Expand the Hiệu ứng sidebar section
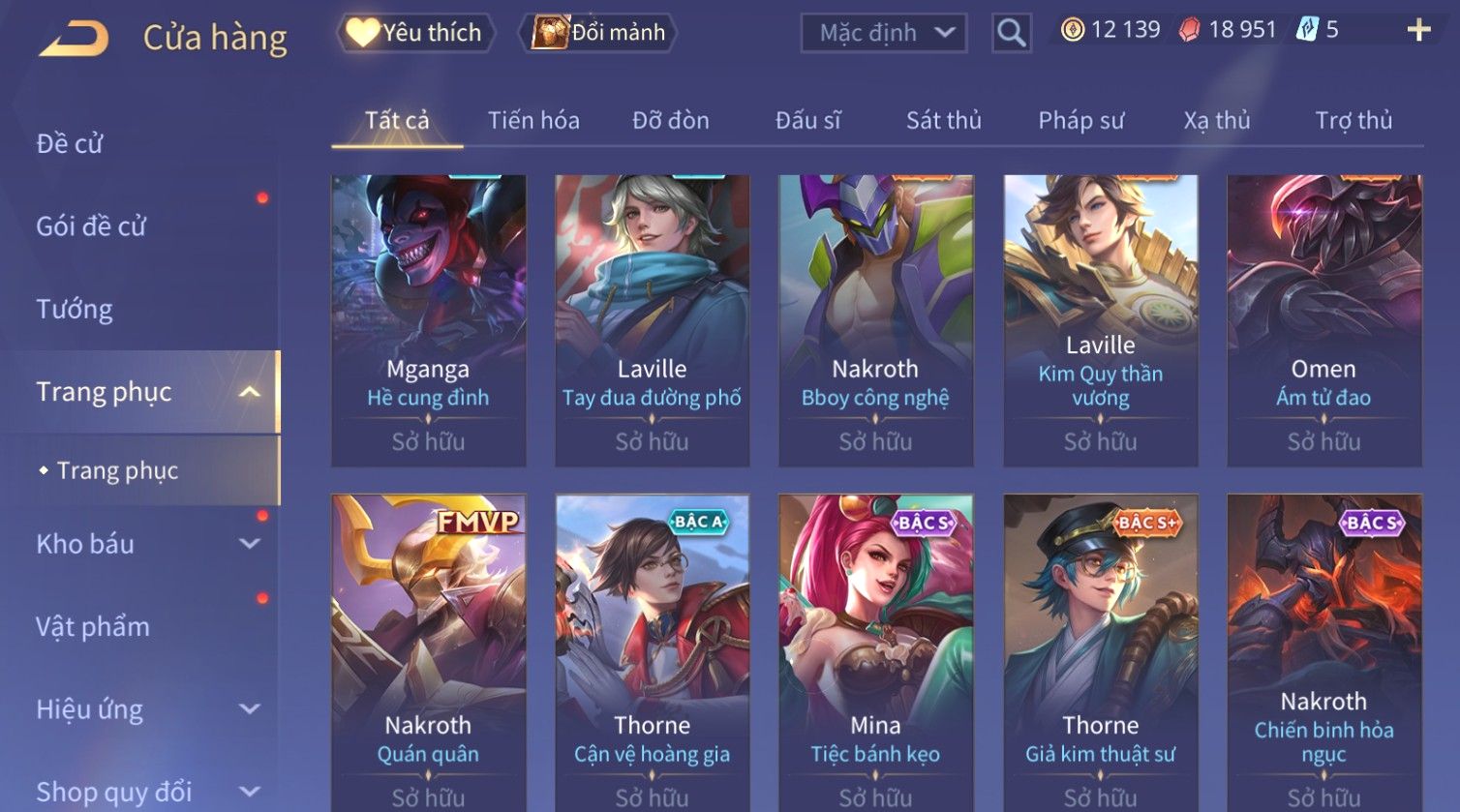 coord(249,709)
